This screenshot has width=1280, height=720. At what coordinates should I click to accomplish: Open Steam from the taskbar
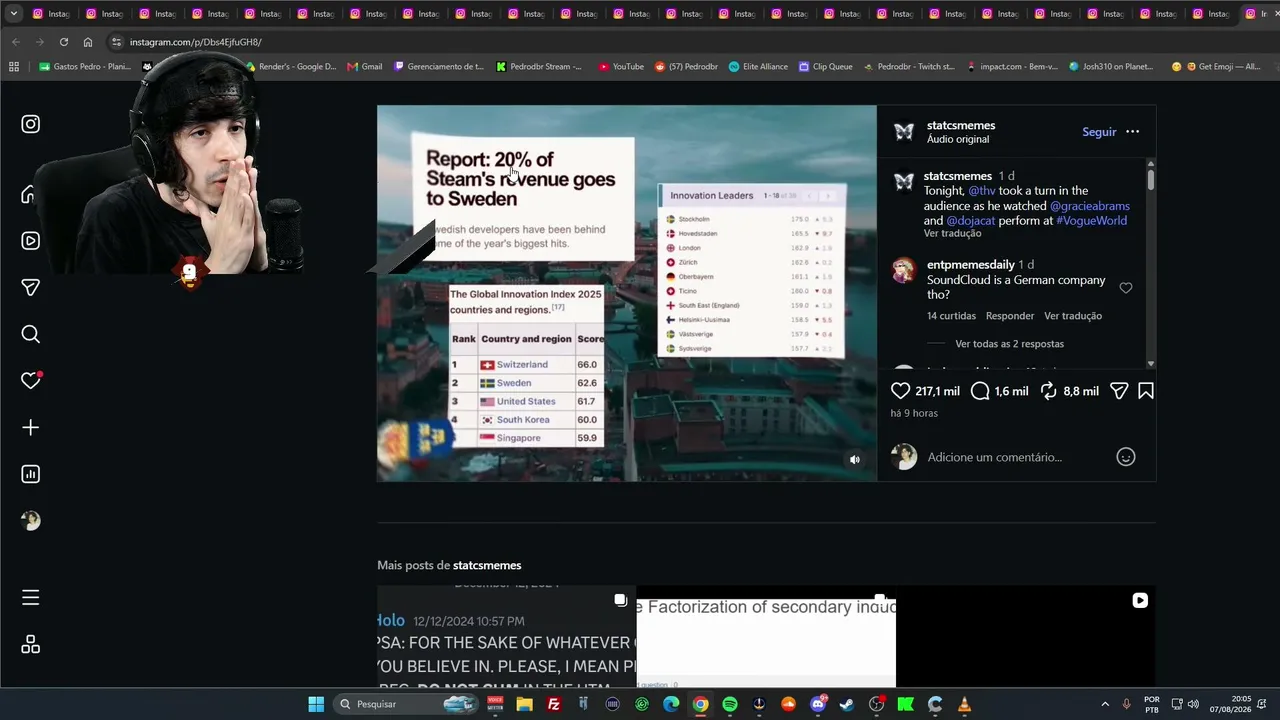coord(847,704)
